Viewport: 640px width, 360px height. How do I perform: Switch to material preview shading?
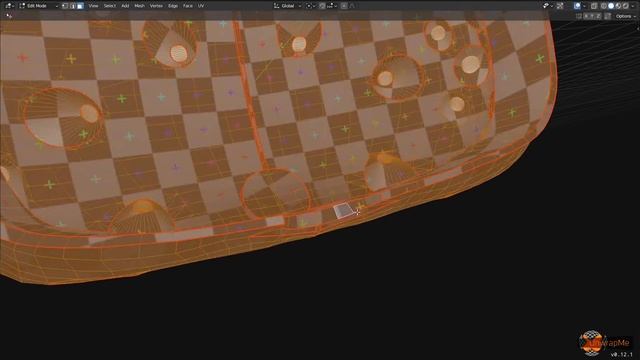[x=618, y=6]
